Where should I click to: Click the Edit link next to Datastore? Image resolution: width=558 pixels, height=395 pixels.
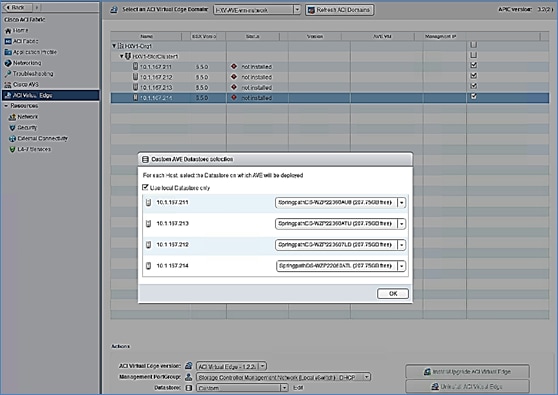click(298, 388)
